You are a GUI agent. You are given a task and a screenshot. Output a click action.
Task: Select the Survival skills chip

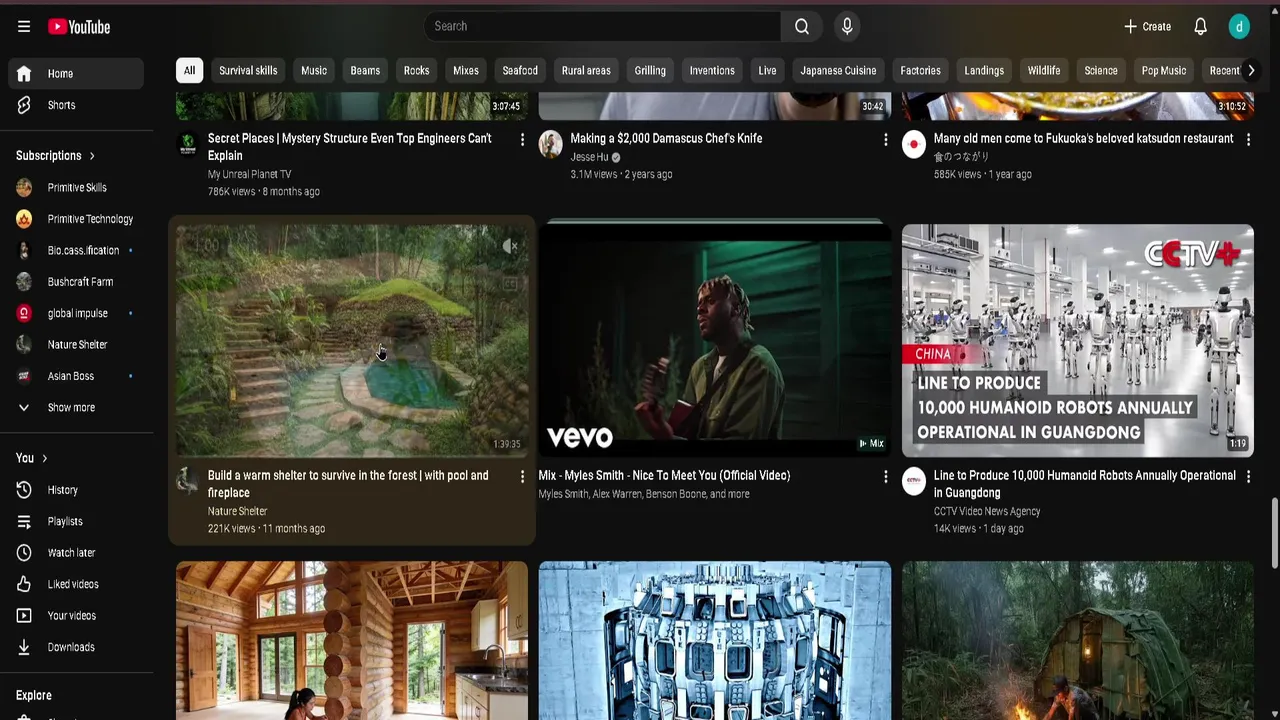pos(248,71)
